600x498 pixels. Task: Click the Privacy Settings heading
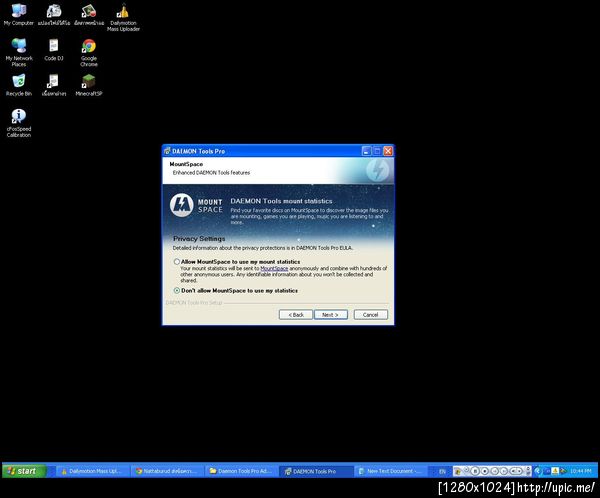click(199, 238)
